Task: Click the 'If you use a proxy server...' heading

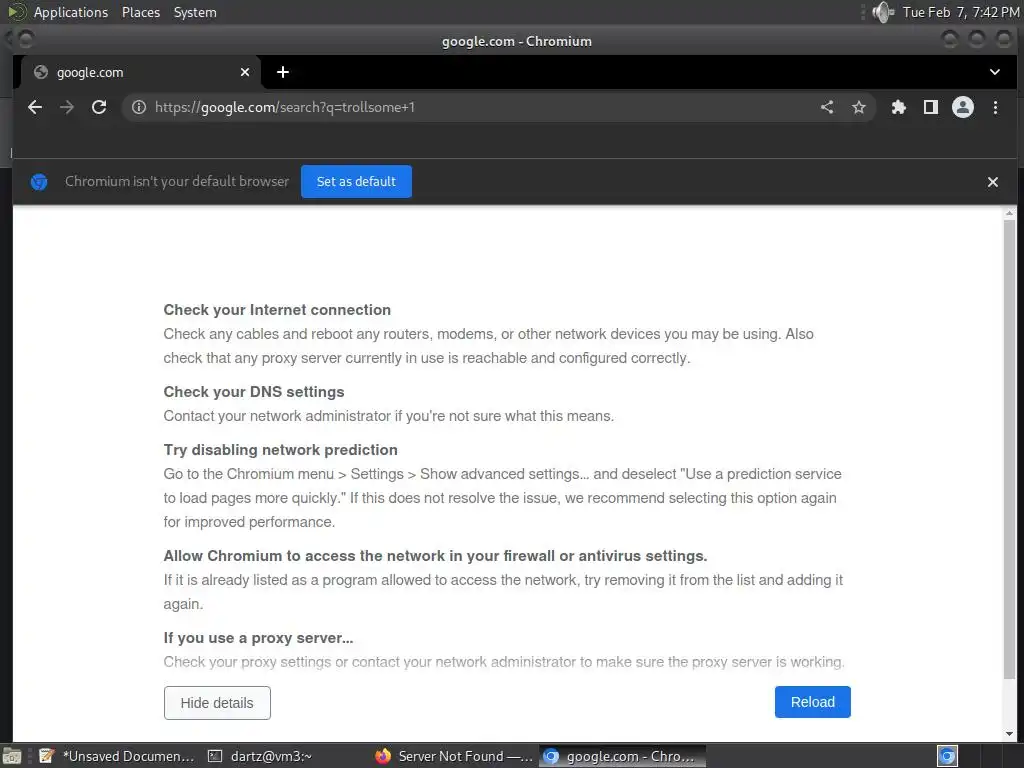Action: point(258,638)
